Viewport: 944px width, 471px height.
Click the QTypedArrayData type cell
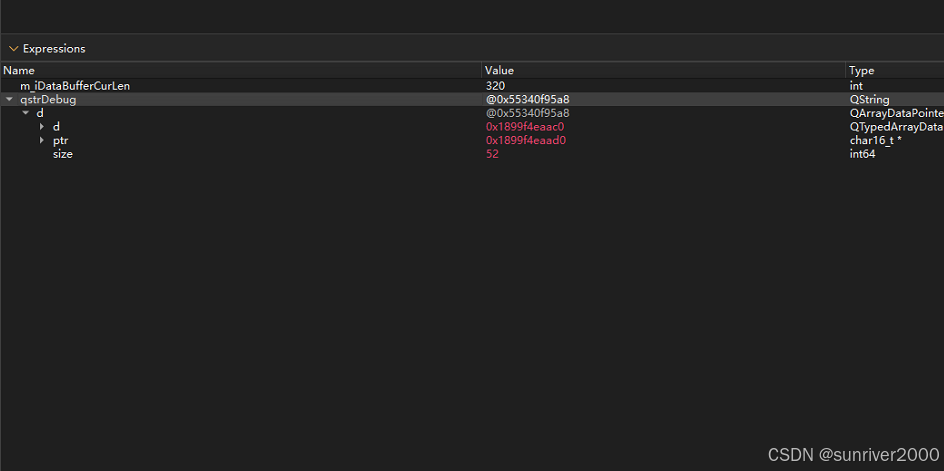(896, 126)
